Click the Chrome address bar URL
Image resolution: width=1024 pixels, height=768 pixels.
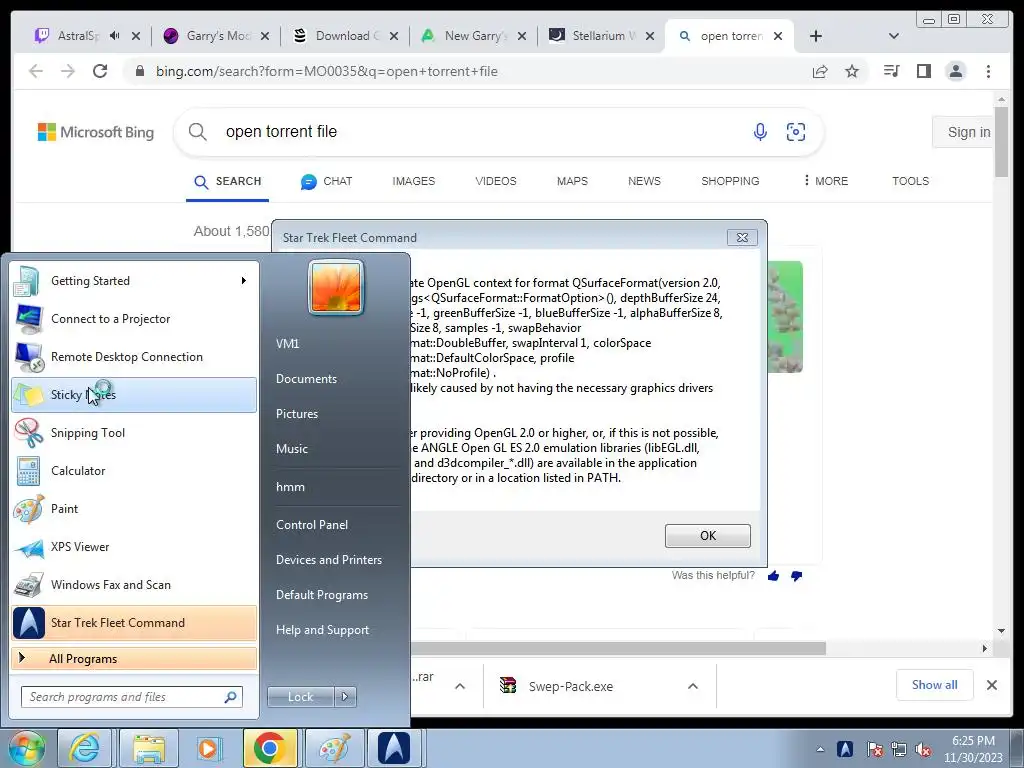(x=327, y=71)
